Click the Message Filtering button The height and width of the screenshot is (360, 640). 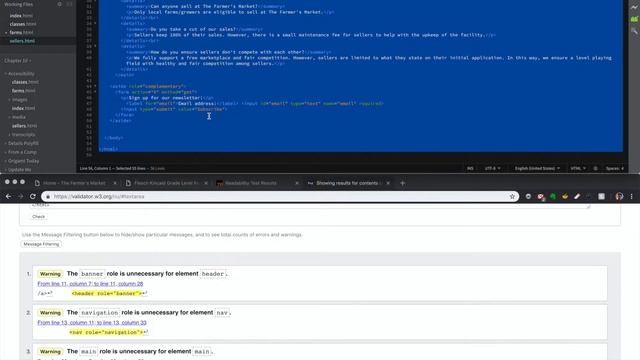(41, 244)
